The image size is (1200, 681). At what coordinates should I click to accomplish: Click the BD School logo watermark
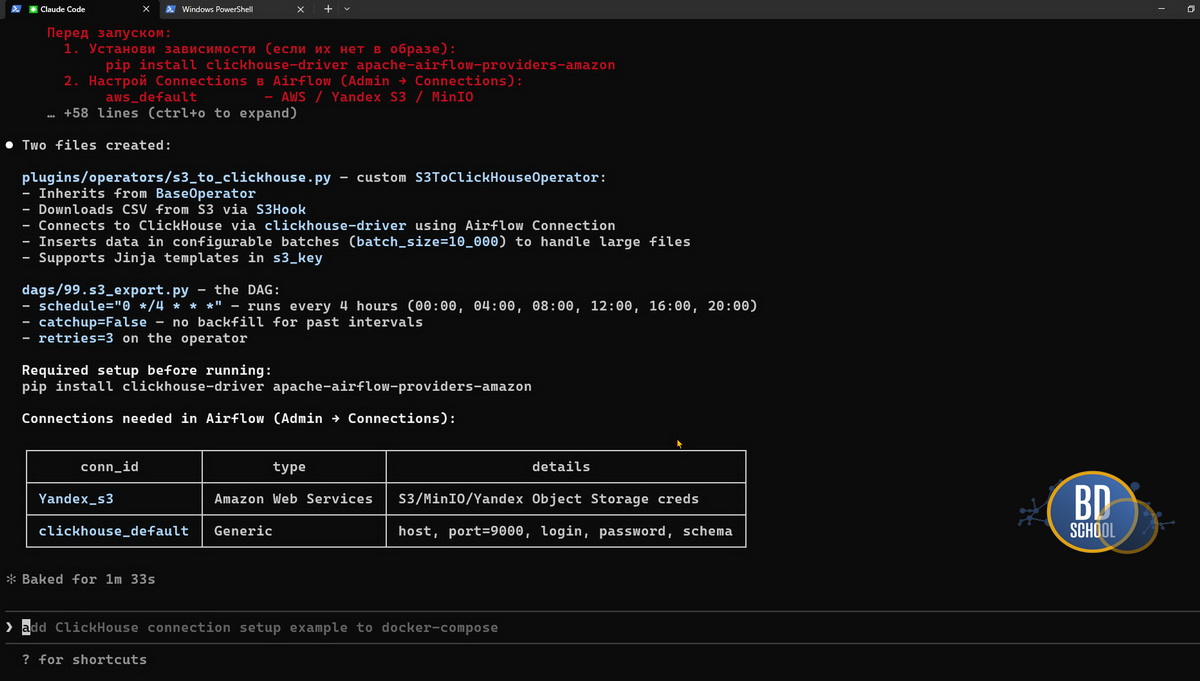1091,512
